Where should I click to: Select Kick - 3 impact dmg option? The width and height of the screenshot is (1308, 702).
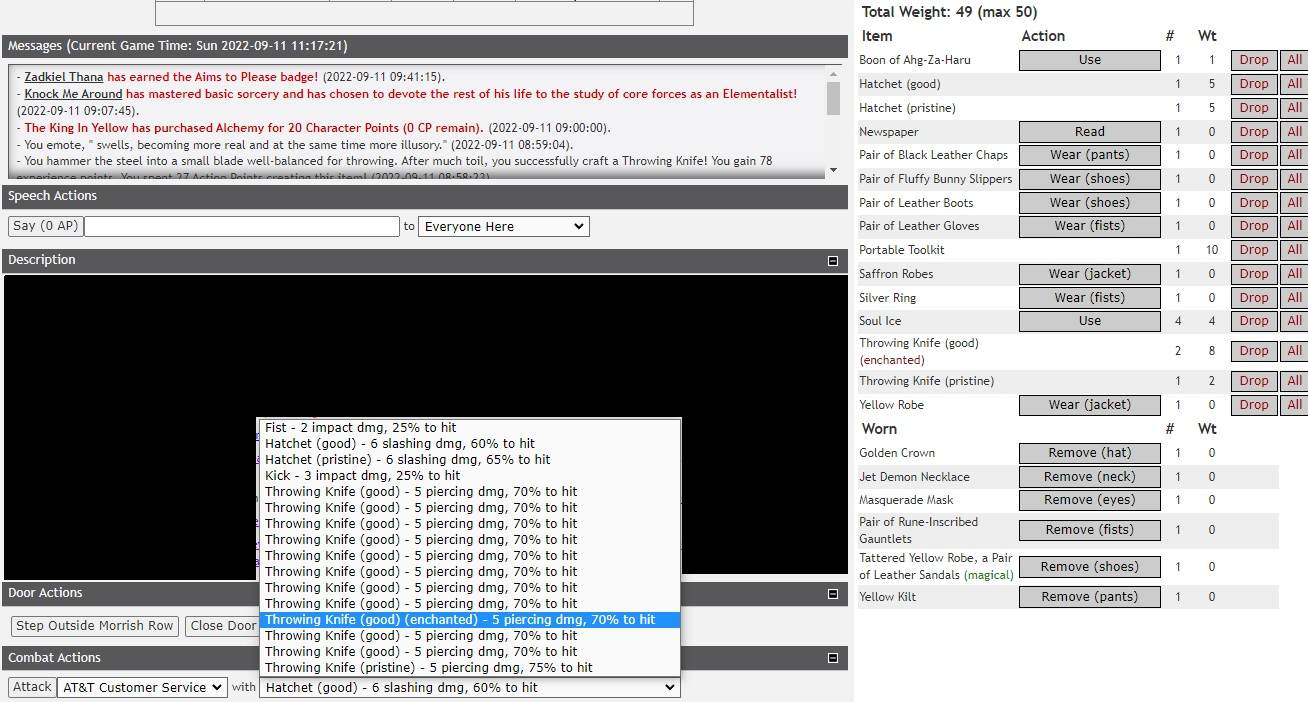[x=469, y=476]
